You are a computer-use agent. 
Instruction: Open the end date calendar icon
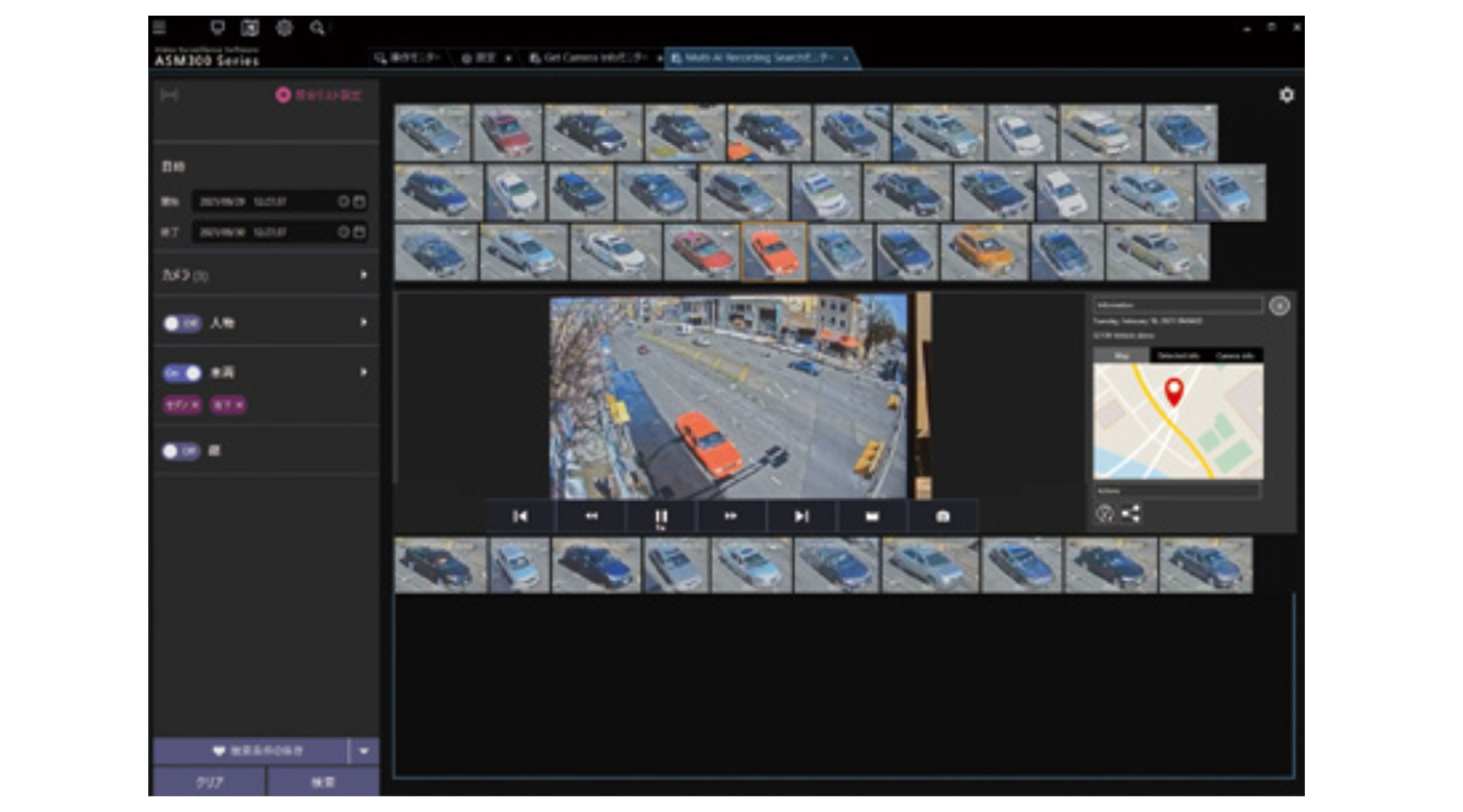pyautogui.click(x=359, y=232)
